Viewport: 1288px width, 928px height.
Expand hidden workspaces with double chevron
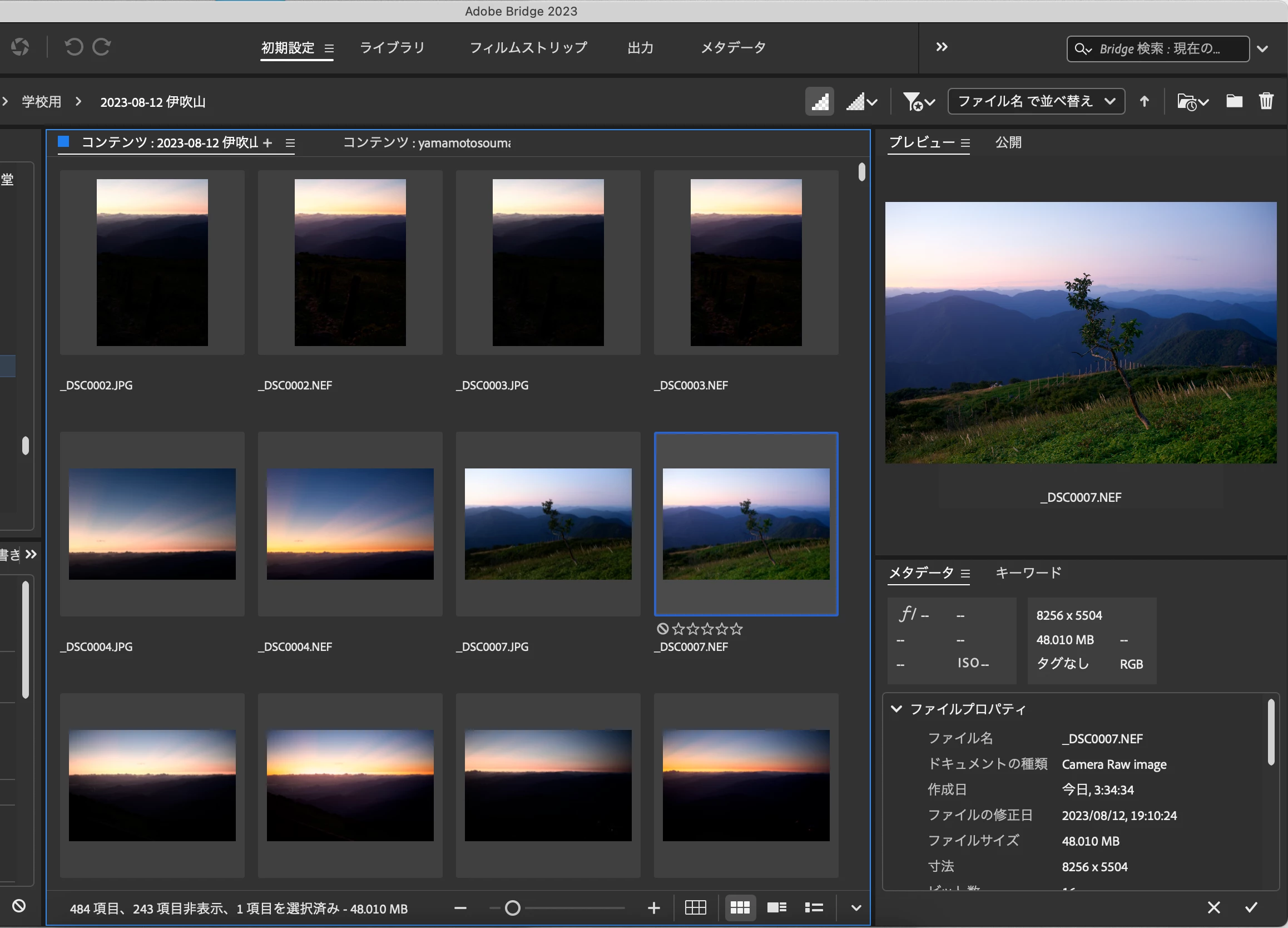(942, 47)
